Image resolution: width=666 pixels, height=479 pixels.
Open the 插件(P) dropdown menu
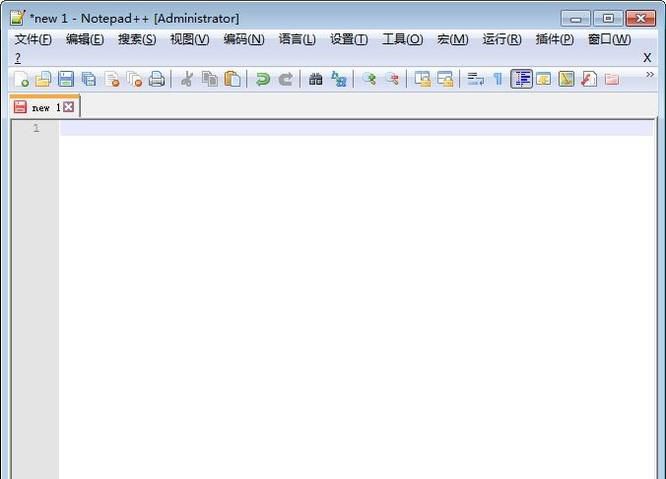555,39
